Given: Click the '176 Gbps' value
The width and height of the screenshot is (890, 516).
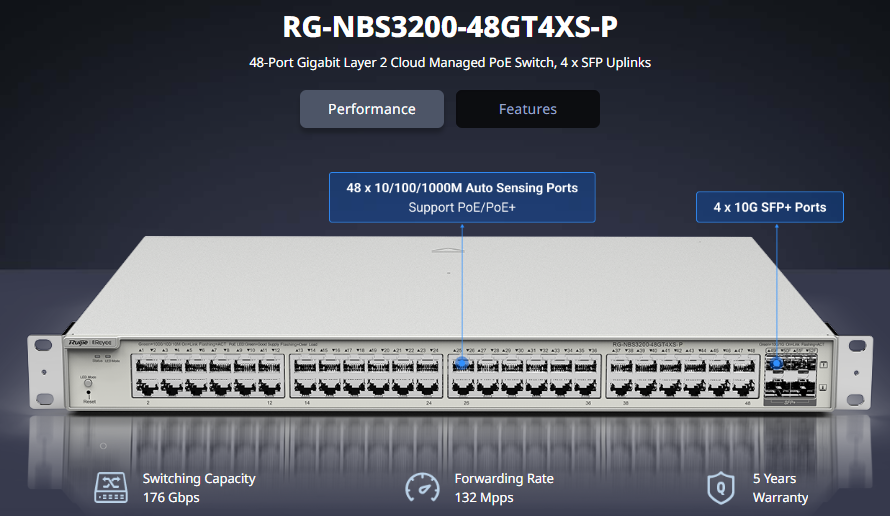Looking at the screenshot, I should pos(171,497).
